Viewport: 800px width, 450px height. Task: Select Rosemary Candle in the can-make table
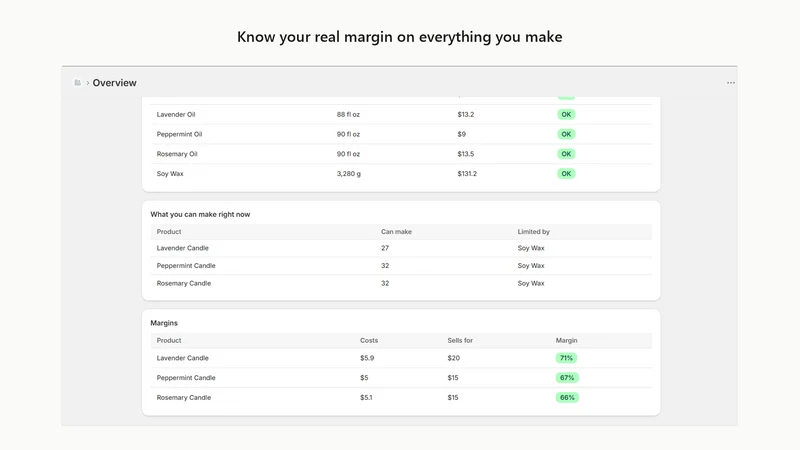401,283
